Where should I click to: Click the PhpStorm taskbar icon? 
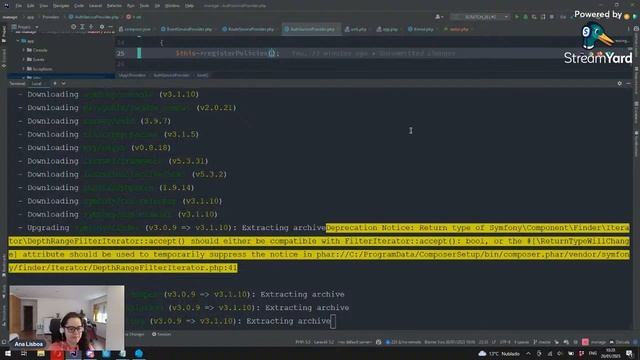point(73,353)
